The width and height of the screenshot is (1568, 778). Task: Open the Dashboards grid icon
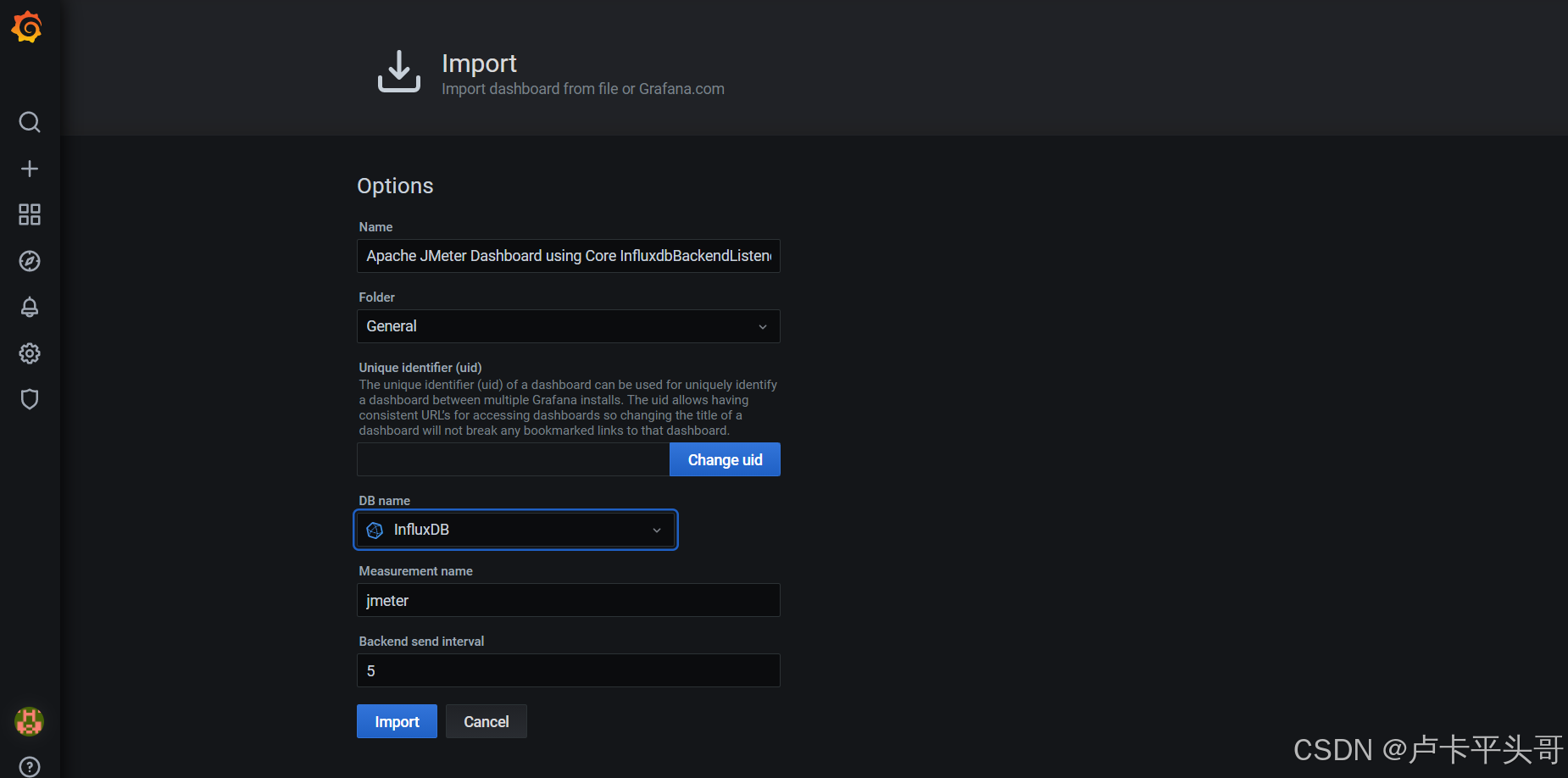(x=30, y=214)
